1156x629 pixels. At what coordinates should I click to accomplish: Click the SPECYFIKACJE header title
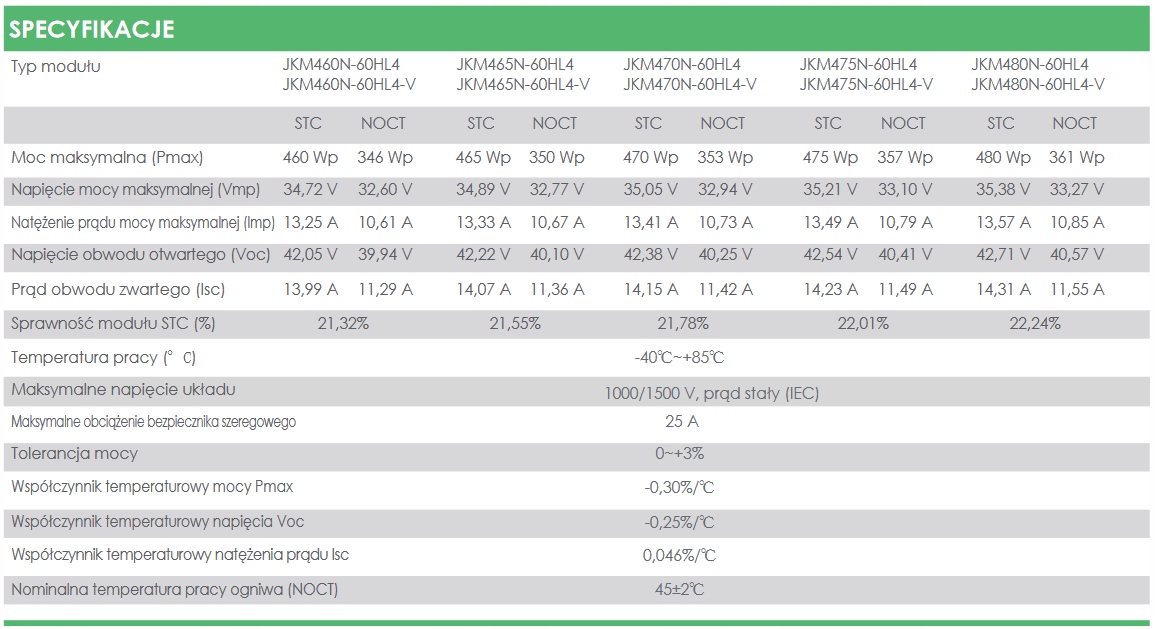(x=92, y=29)
